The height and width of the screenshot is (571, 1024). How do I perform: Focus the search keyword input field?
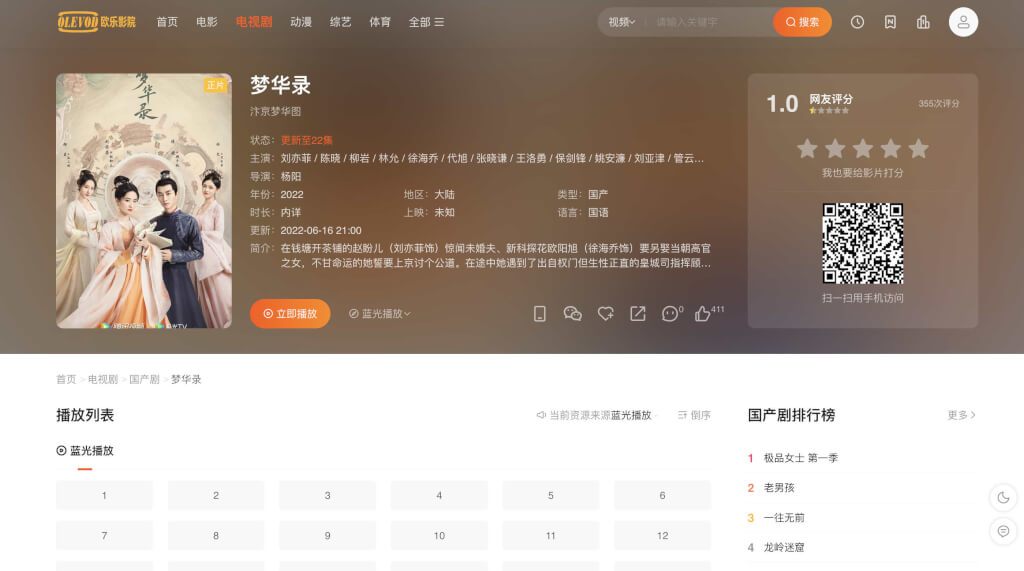[x=711, y=22]
